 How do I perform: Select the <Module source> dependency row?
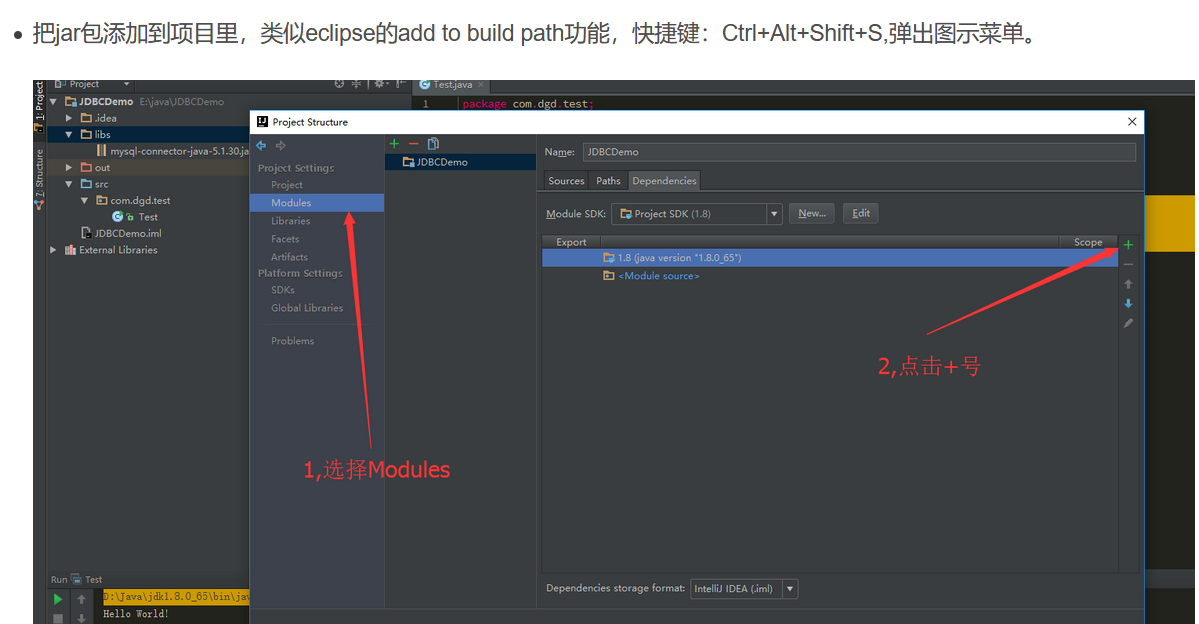pos(830,276)
